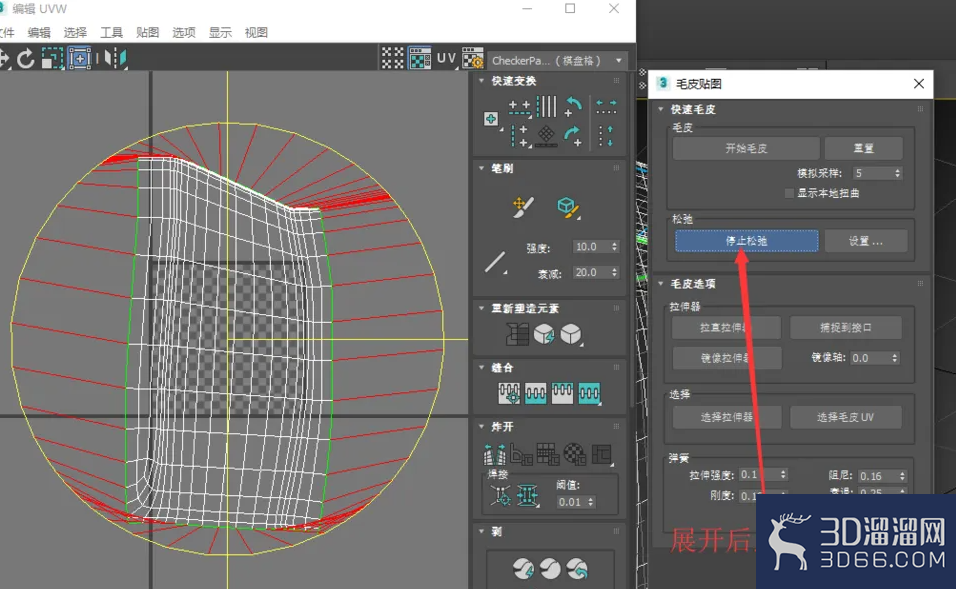Click rotate 90 degrees icon in 快速变换
This screenshot has height=589, width=956.
(x=573, y=106)
